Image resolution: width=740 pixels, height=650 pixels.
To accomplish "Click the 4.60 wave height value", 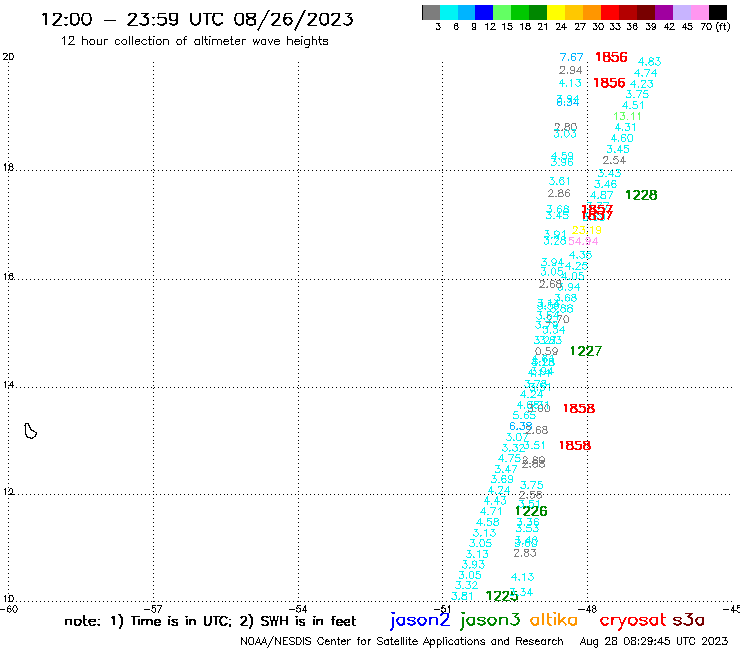I will [622, 138].
